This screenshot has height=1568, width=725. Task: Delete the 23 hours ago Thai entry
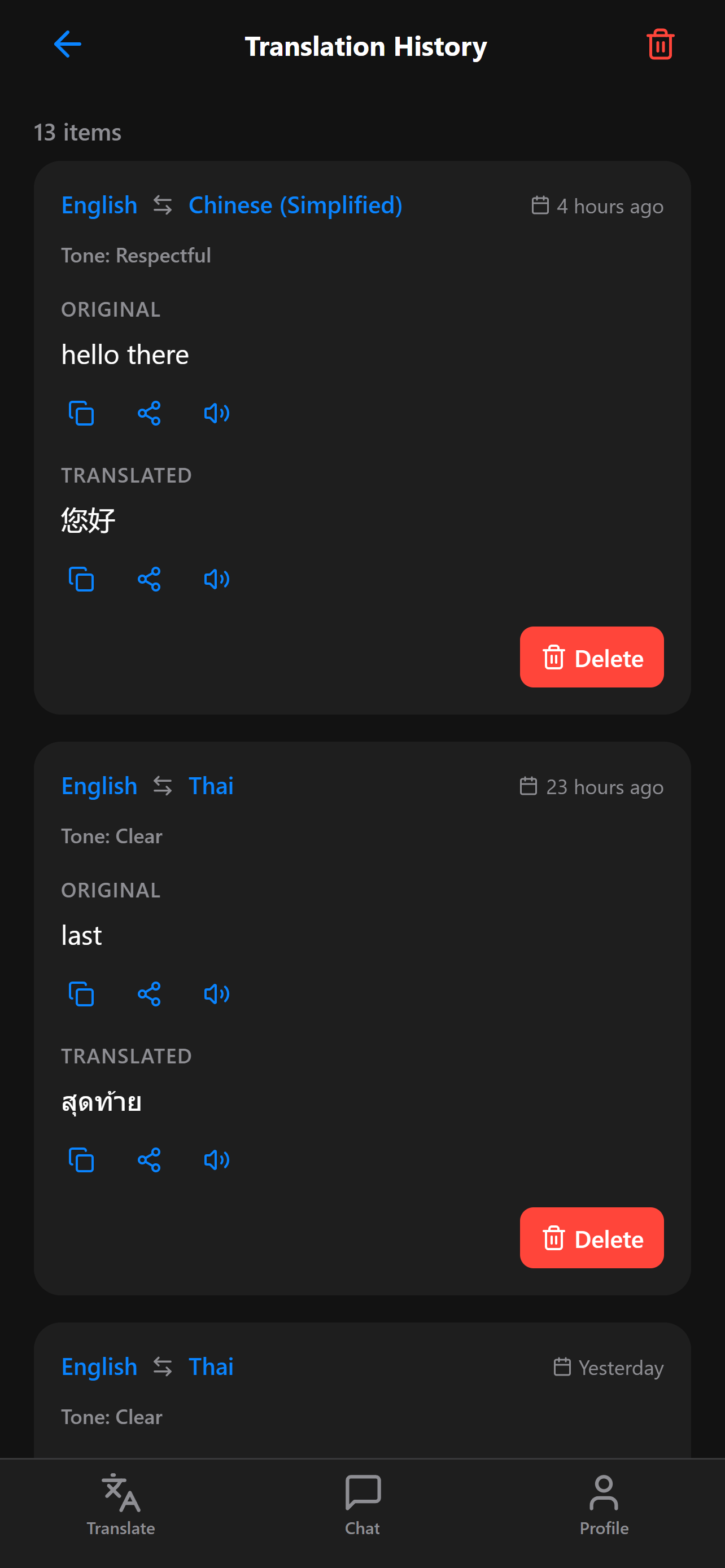(592, 1238)
